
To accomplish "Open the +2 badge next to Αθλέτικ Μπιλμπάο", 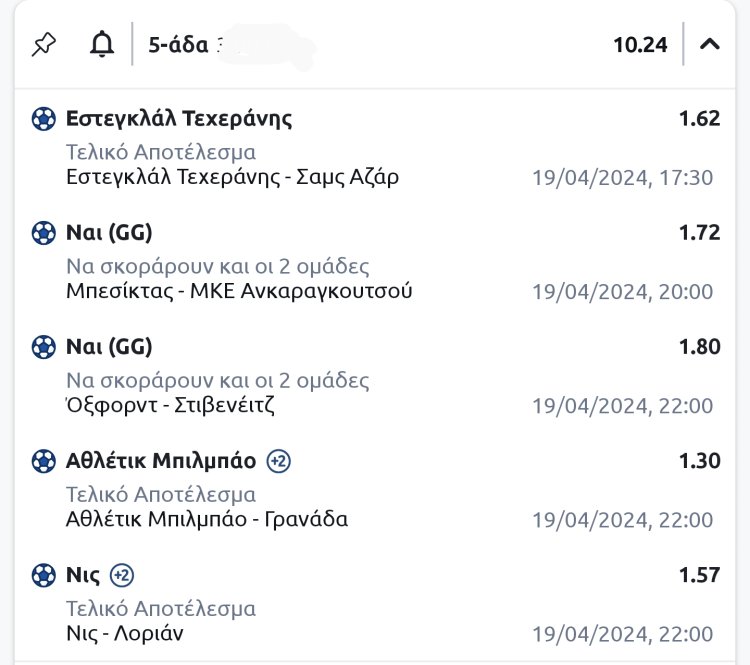I will (278, 461).
